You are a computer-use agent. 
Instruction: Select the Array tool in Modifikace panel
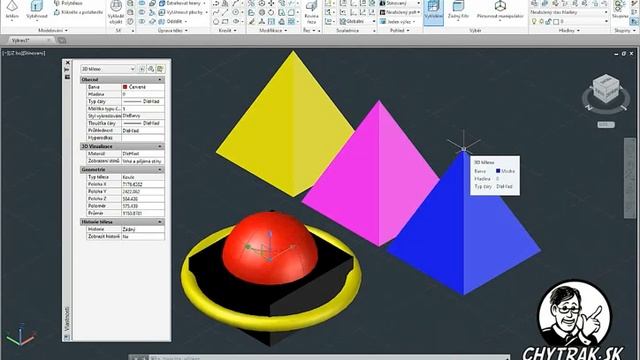click(x=291, y=21)
